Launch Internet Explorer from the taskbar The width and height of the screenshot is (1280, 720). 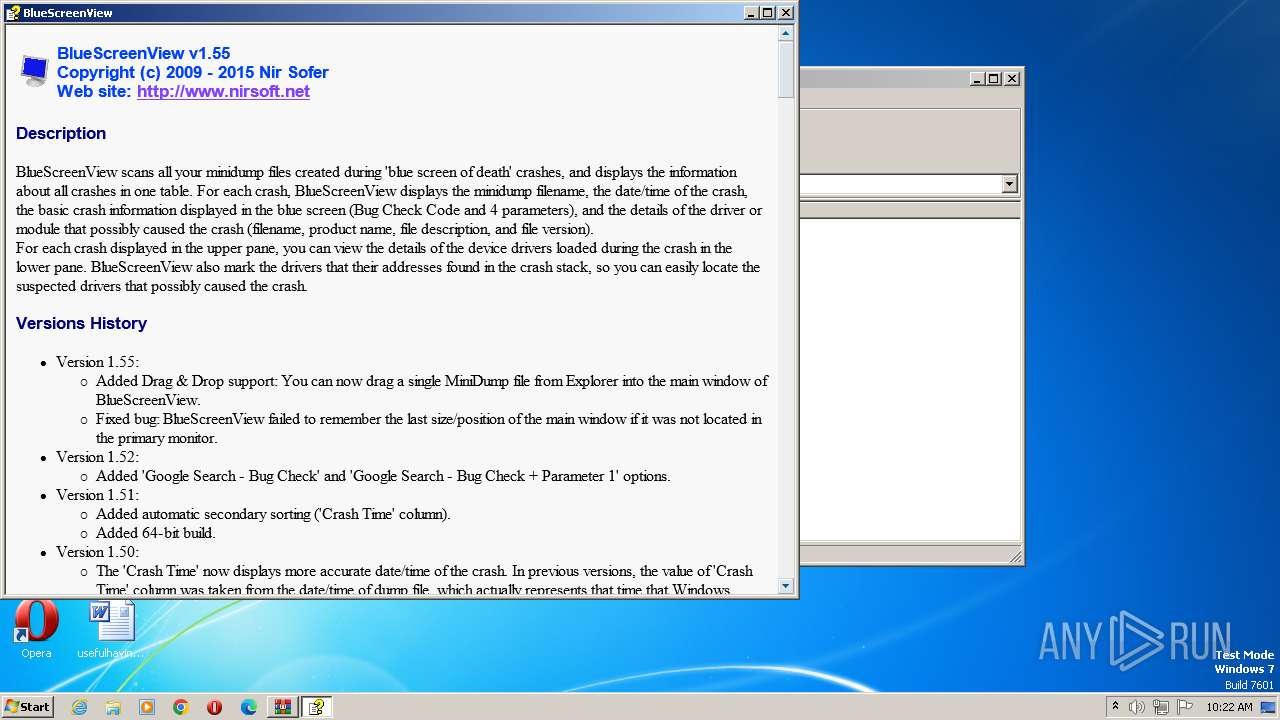coord(79,707)
